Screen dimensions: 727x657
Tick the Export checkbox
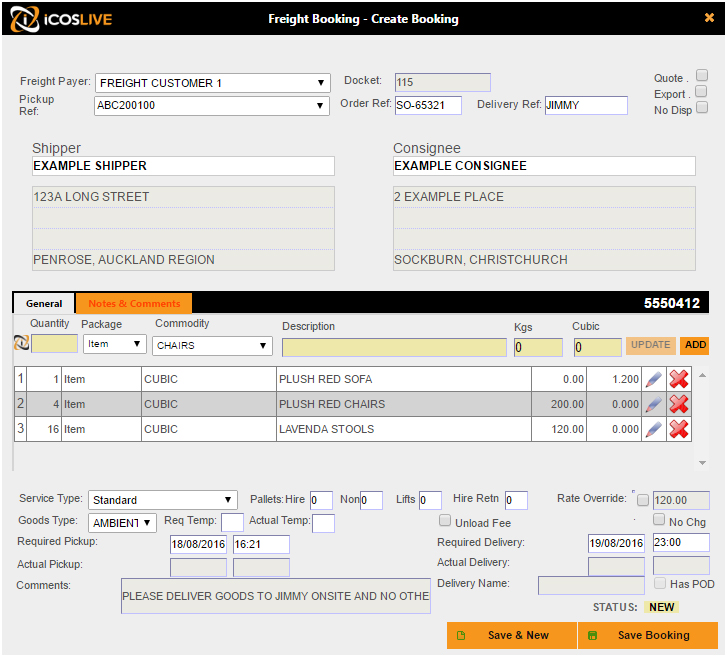(701, 91)
